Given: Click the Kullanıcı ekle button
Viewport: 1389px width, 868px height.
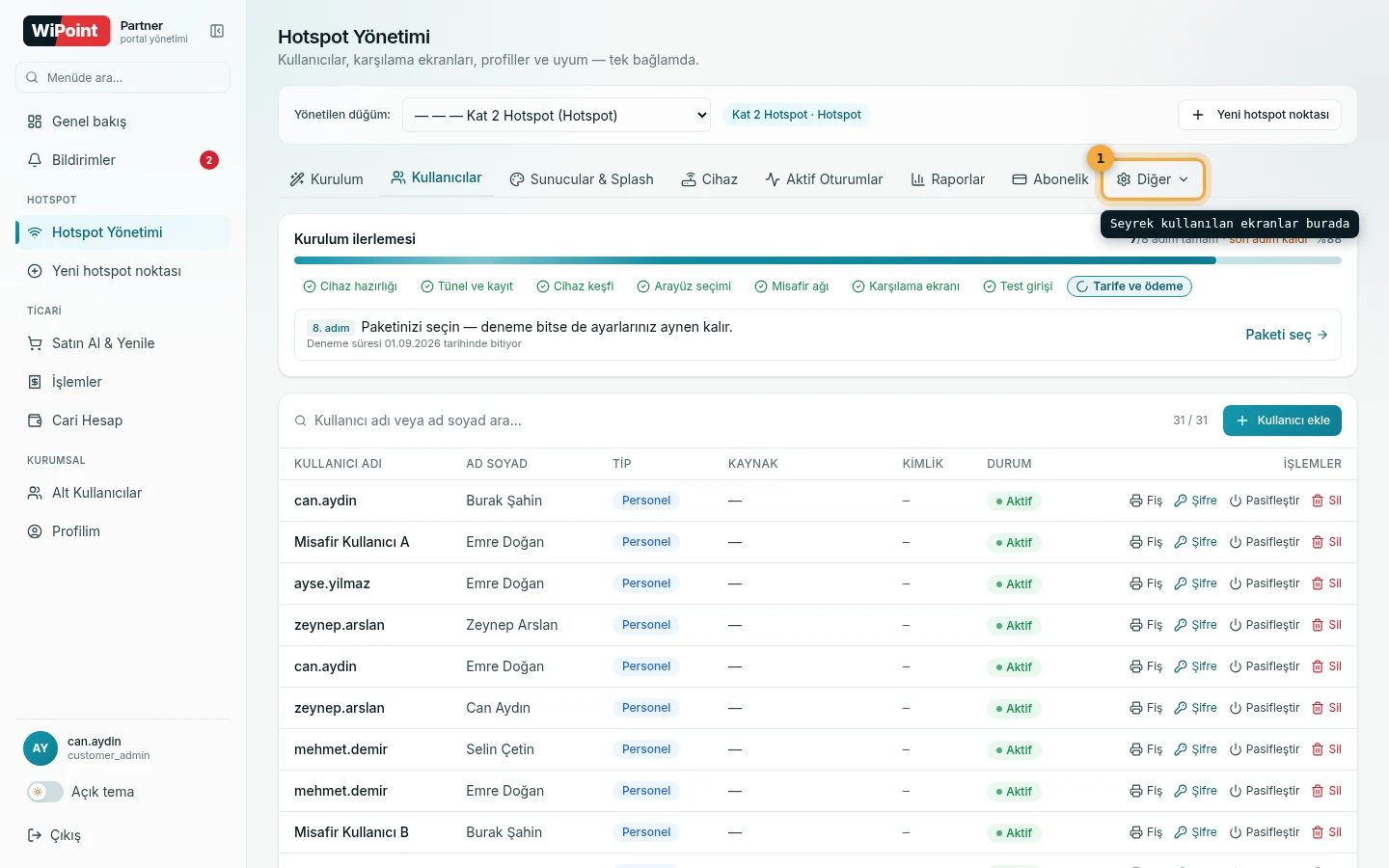Looking at the screenshot, I should tap(1282, 420).
